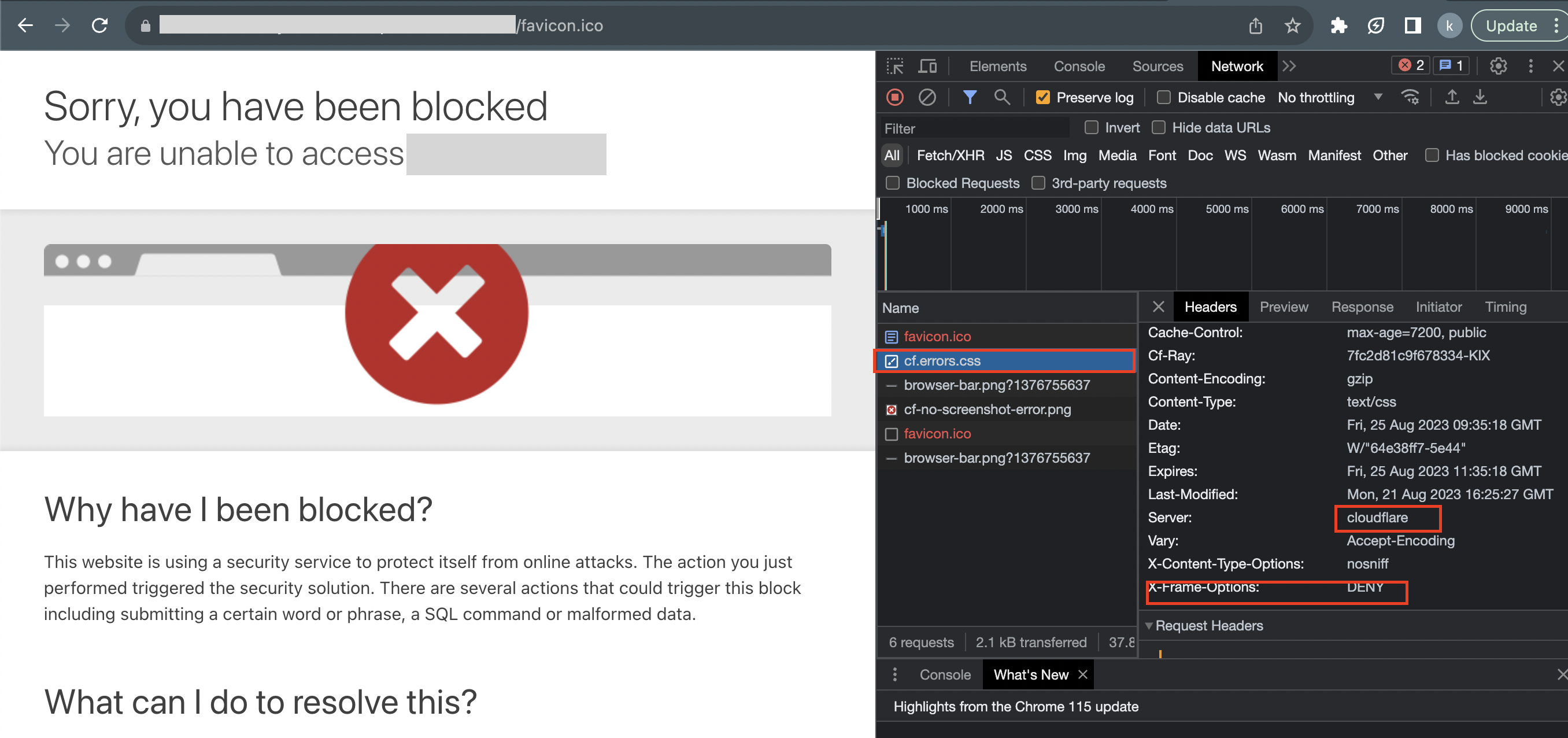Filter by Font requests

pyautogui.click(x=1162, y=155)
